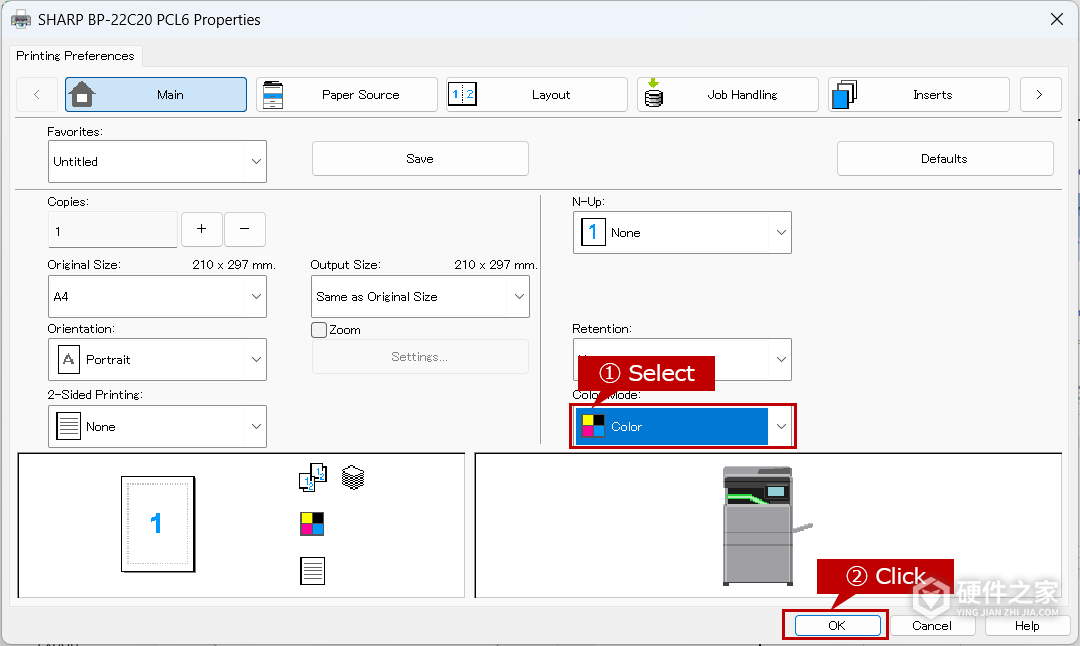Click the CMYK color icon in preview
The image size is (1080, 646).
coord(312,523)
